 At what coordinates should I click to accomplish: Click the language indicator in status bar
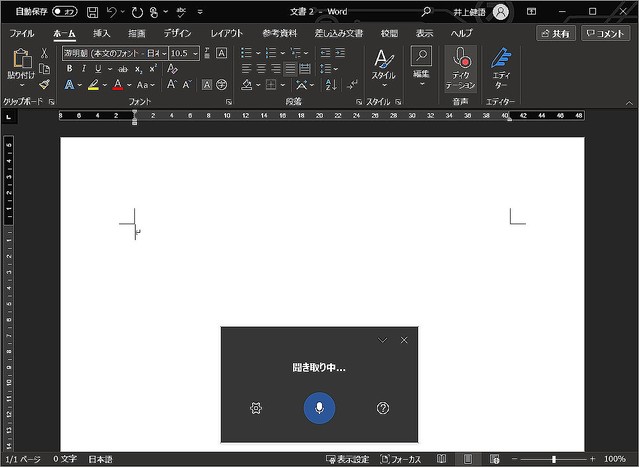100,459
